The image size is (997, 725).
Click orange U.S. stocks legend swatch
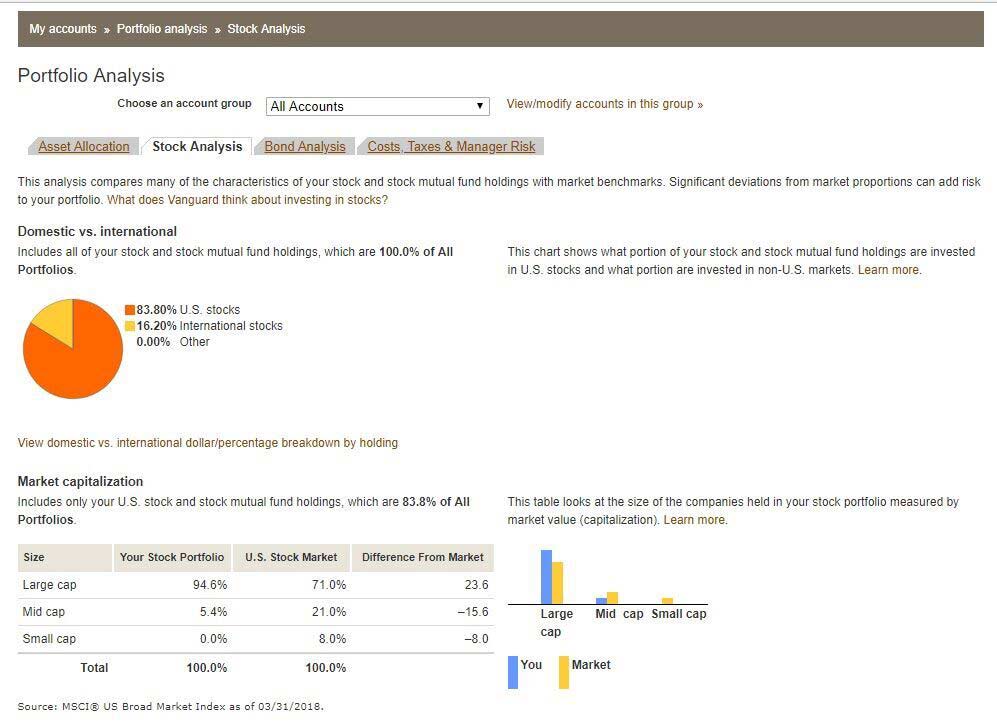(x=130, y=310)
